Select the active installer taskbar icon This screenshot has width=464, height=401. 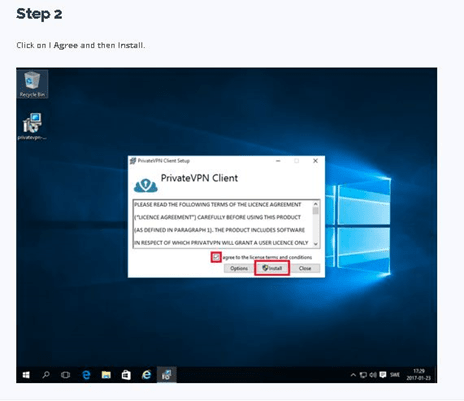[x=166, y=375]
